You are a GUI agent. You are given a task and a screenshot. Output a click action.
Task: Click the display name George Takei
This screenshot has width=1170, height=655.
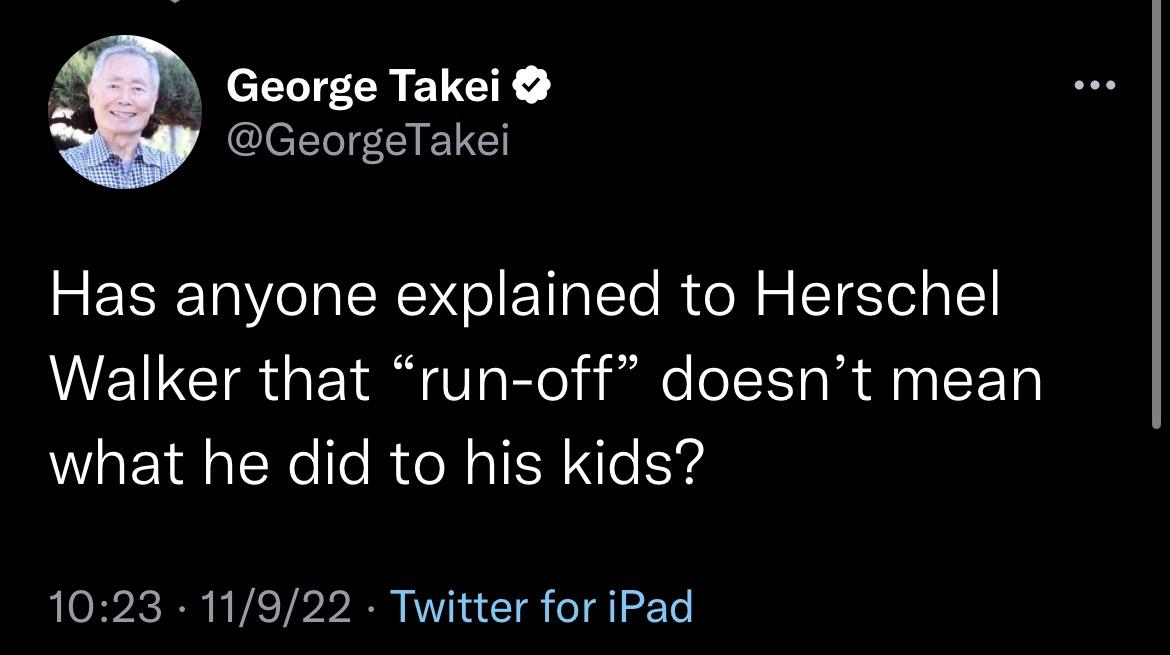pyautogui.click(x=363, y=90)
